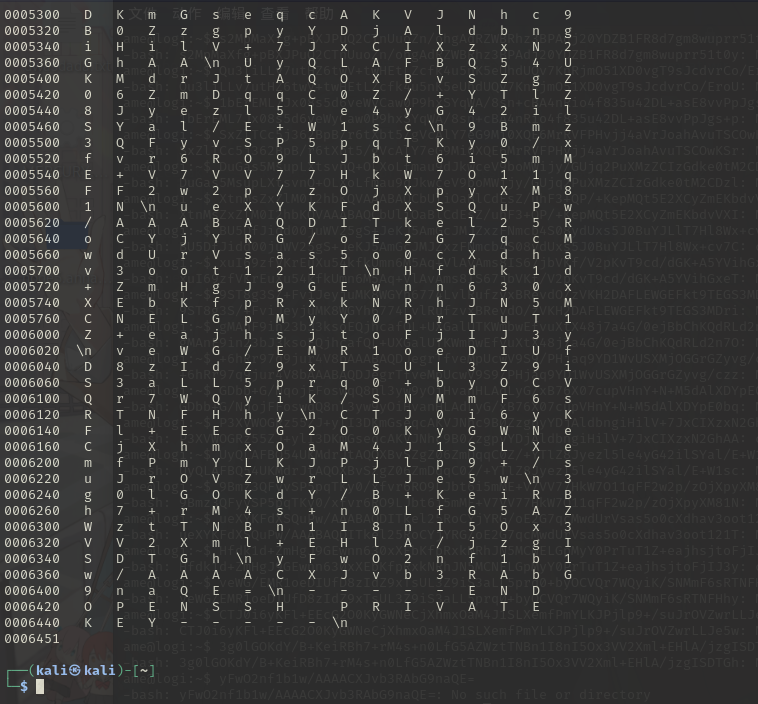Click the offset 0005440
Image resolution: width=758 pixels, height=704 pixels.
pyautogui.click(x=32, y=111)
